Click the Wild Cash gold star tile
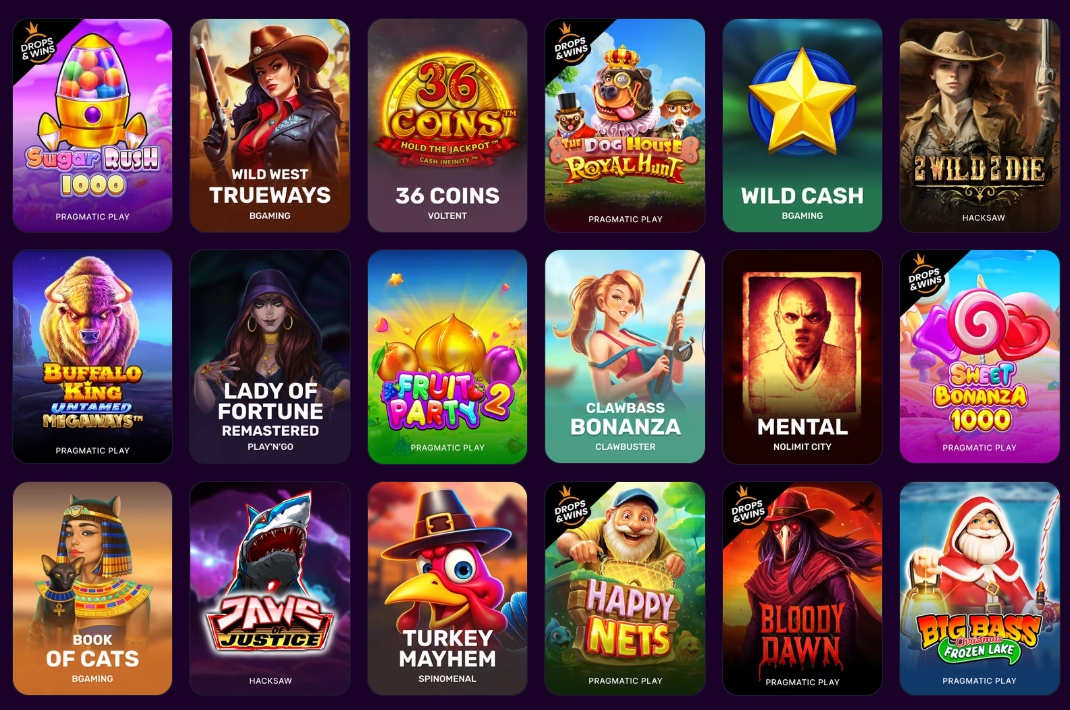The width and height of the screenshot is (1070, 710). point(802,126)
